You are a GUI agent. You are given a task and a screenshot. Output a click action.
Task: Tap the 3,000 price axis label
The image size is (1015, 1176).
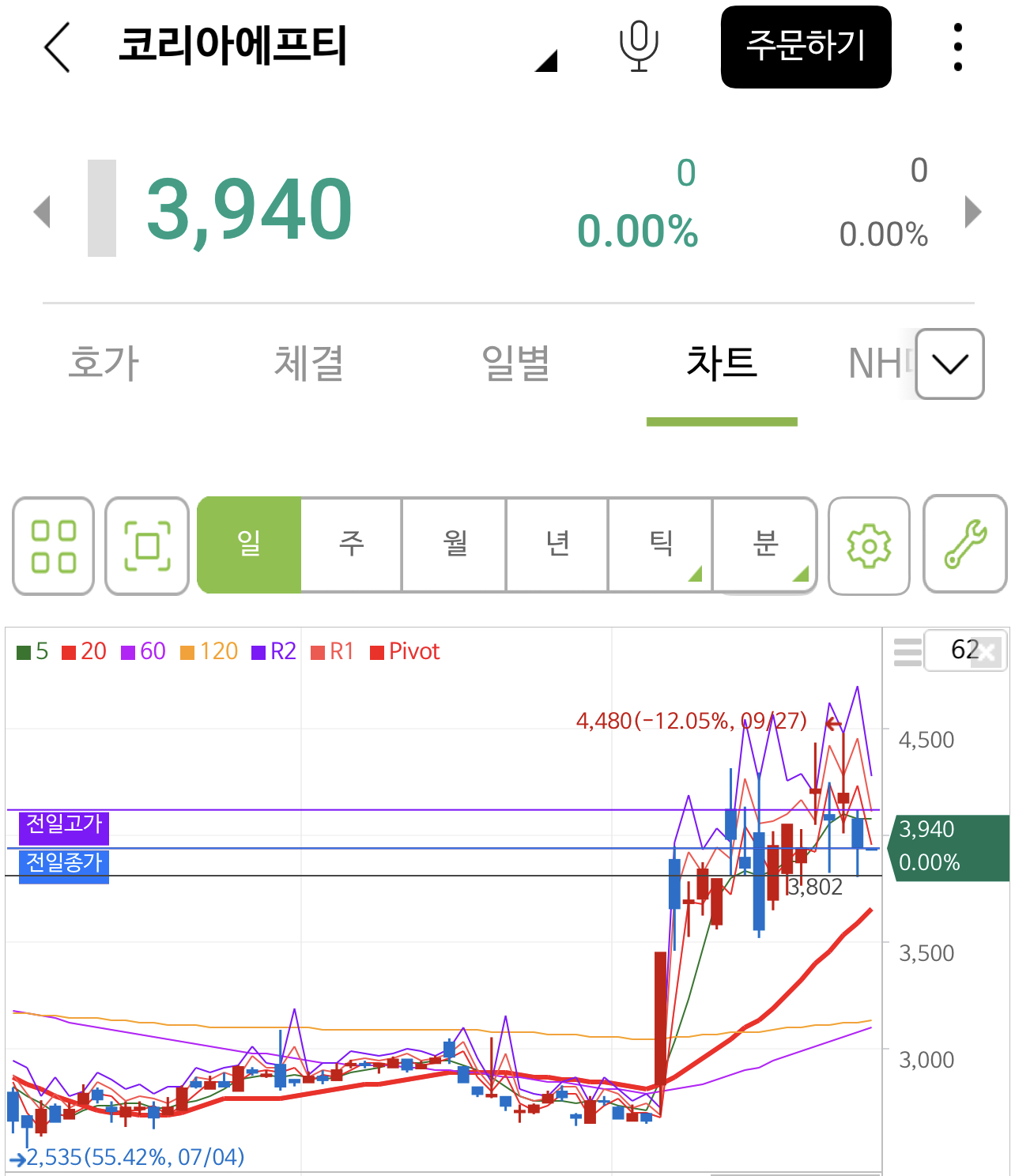(x=926, y=1061)
